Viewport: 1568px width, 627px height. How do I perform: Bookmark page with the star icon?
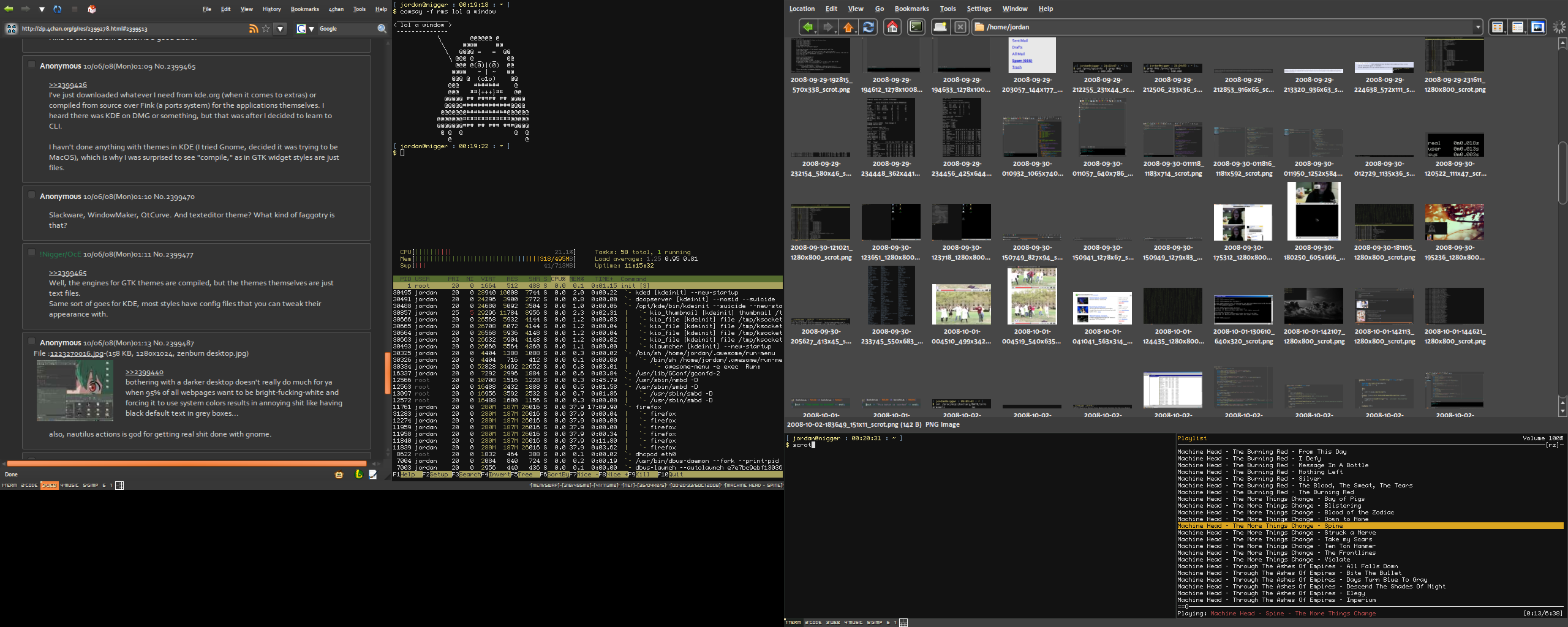[x=266, y=29]
